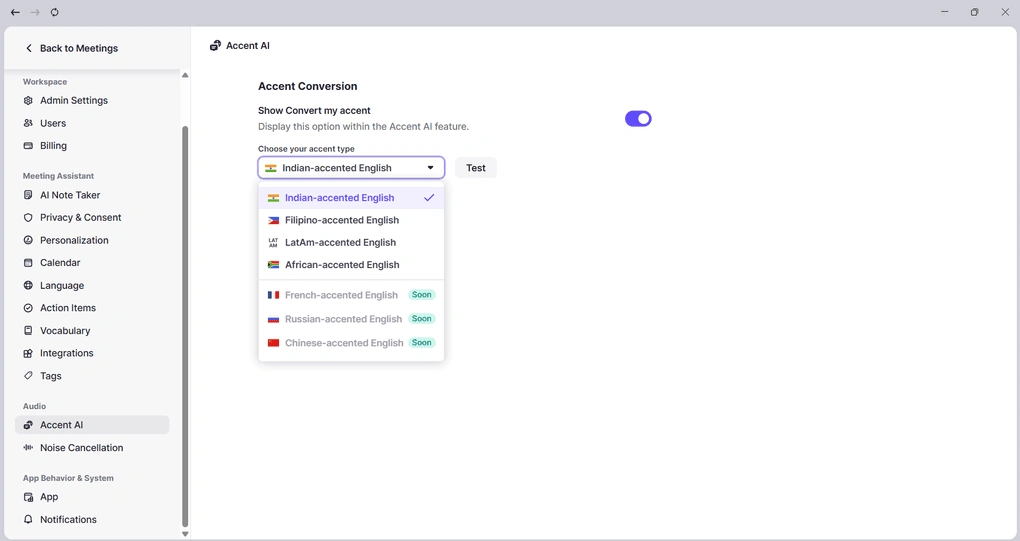Click the Billing card icon

[x=28, y=146]
